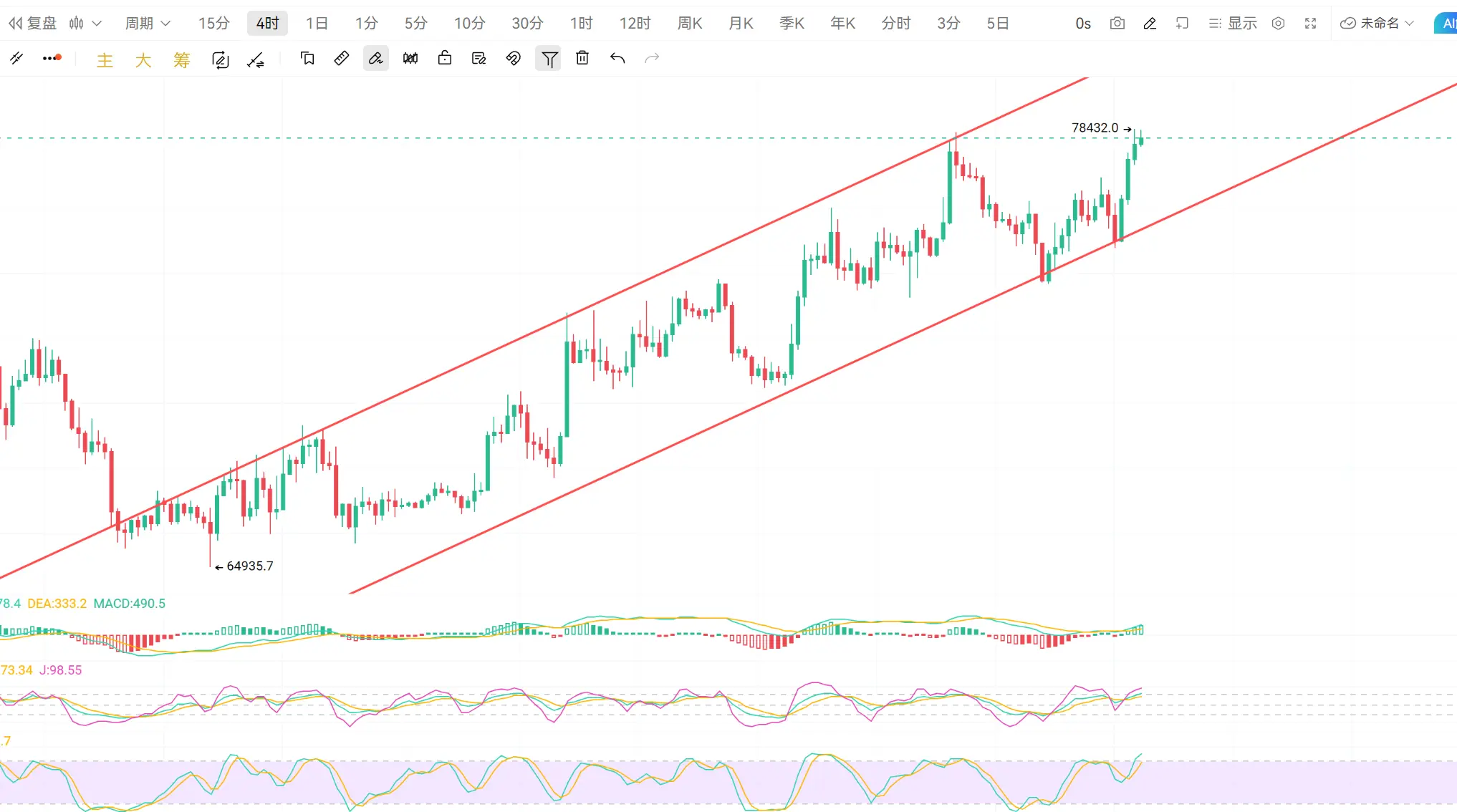Click the undo arrow icon
Screen dimensions: 1457x812
click(x=617, y=59)
